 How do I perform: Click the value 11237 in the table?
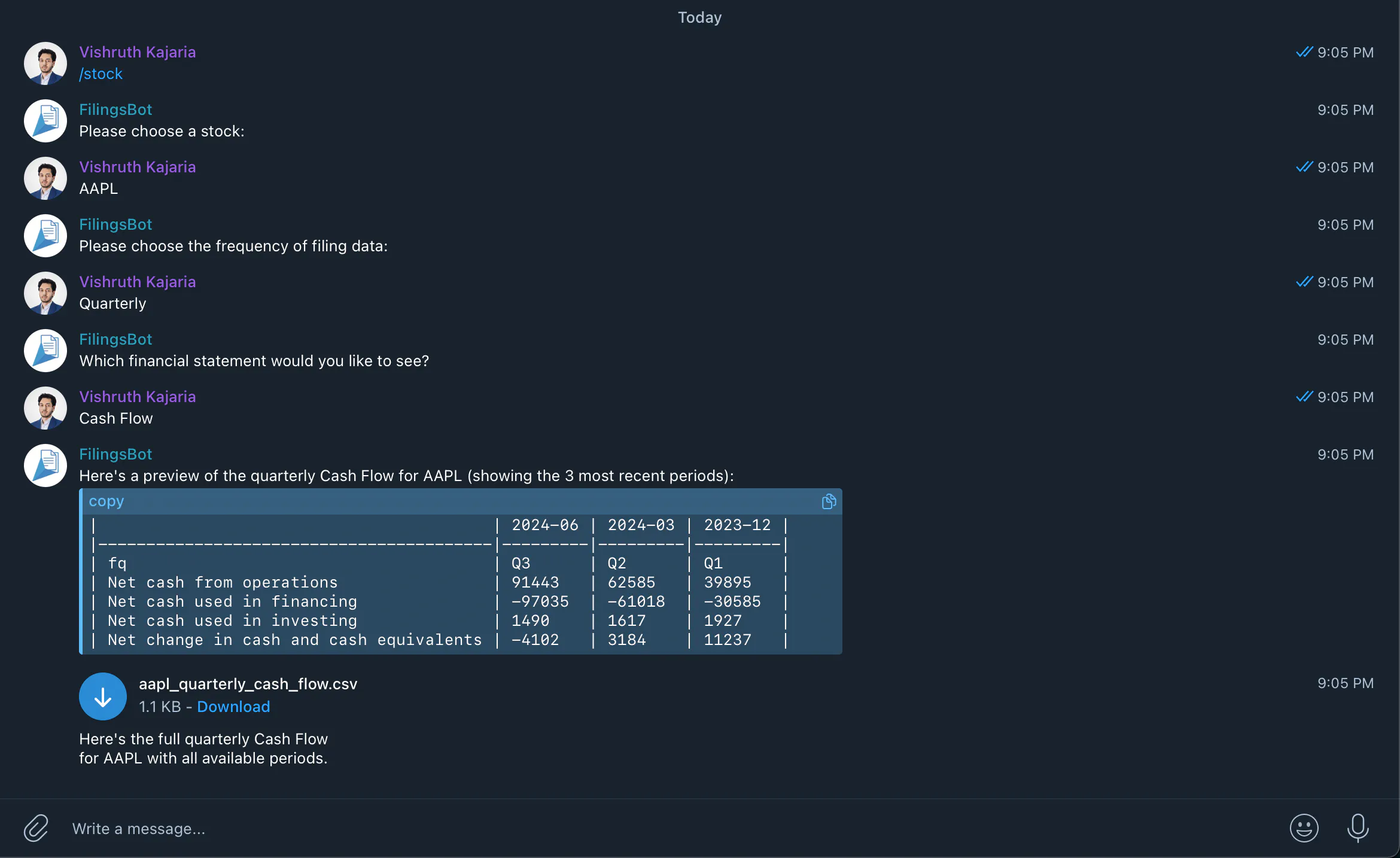728,640
